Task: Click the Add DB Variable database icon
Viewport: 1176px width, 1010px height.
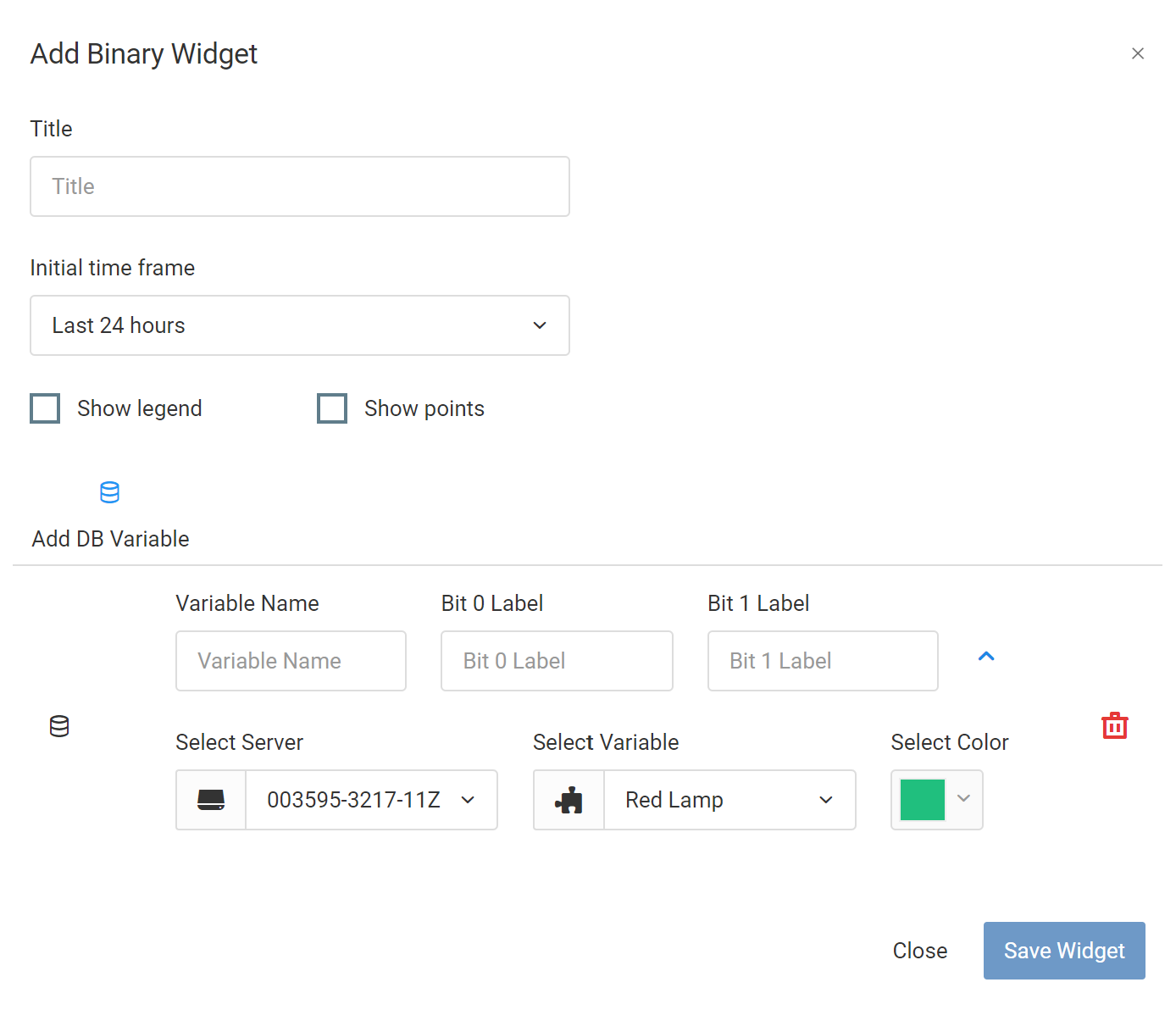Action: (x=109, y=492)
